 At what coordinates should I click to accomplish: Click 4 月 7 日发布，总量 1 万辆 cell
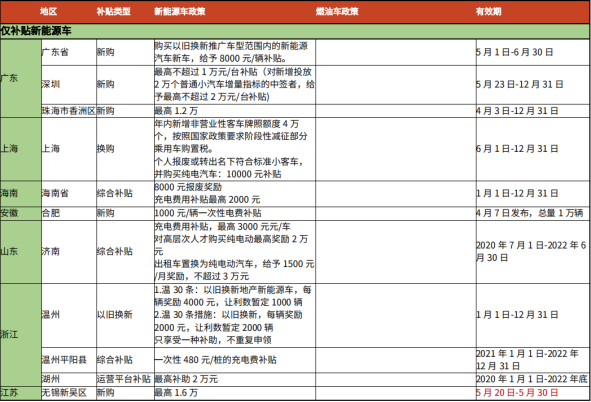[533, 213]
